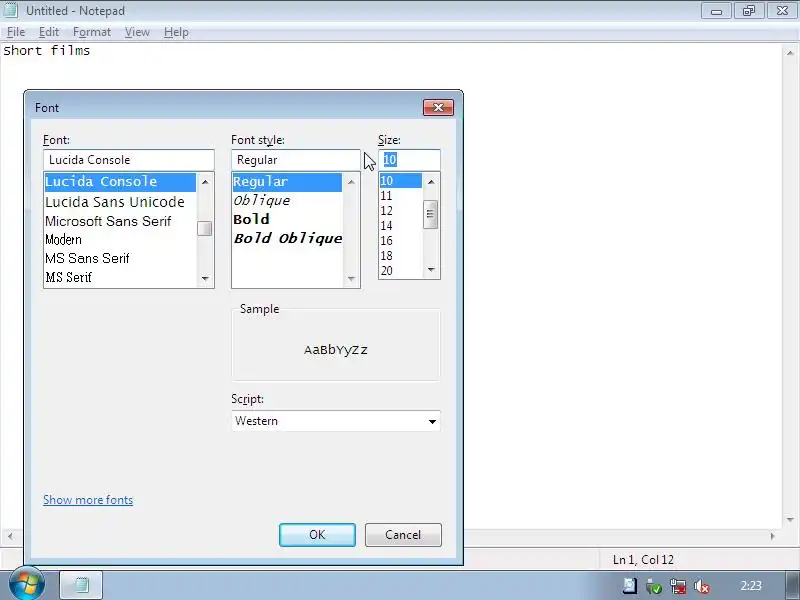800x600 pixels.
Task: Select size 18 in list
Action: (x=401, y=256)
